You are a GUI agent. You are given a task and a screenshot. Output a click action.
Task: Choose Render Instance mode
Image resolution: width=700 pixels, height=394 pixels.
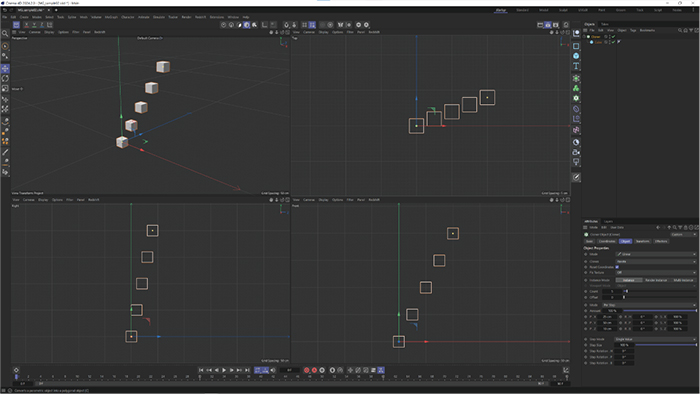click(x=656, y=280)
